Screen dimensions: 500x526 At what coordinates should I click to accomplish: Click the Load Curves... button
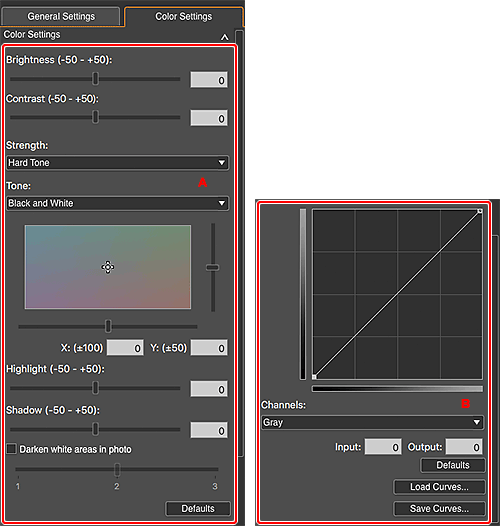[439, 487]
